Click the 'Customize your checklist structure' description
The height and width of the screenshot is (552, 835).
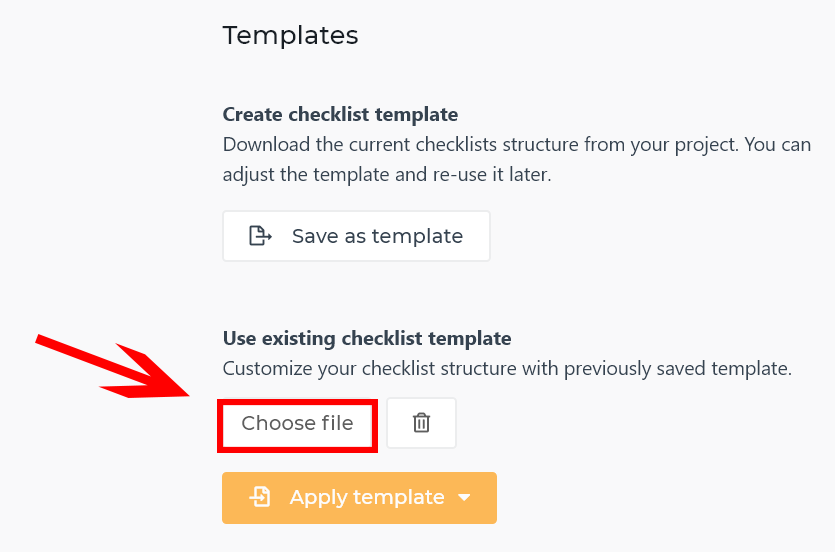click(x=507, y=368)
